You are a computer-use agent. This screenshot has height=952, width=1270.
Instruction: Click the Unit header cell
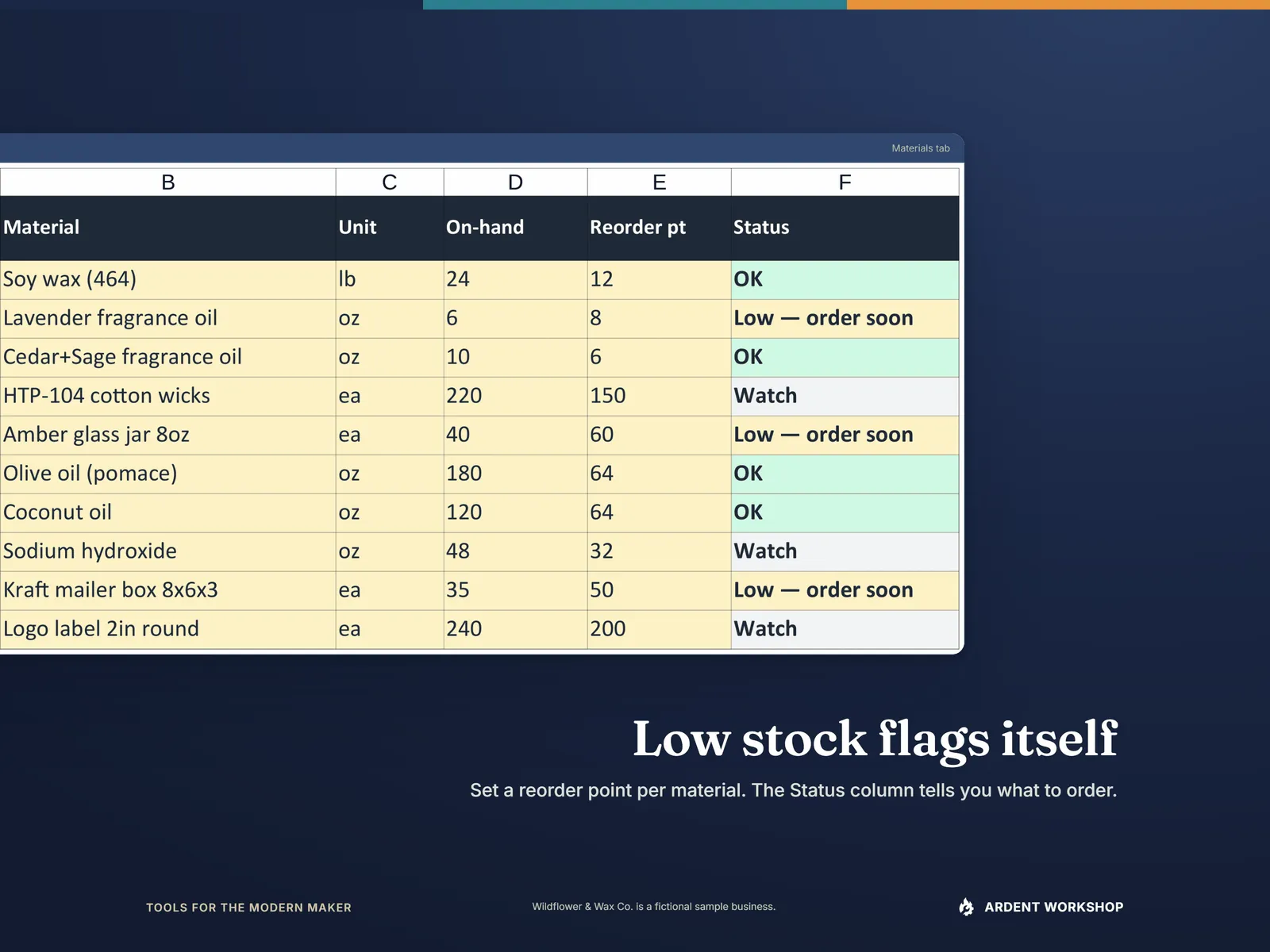click(x=390, y=228)
